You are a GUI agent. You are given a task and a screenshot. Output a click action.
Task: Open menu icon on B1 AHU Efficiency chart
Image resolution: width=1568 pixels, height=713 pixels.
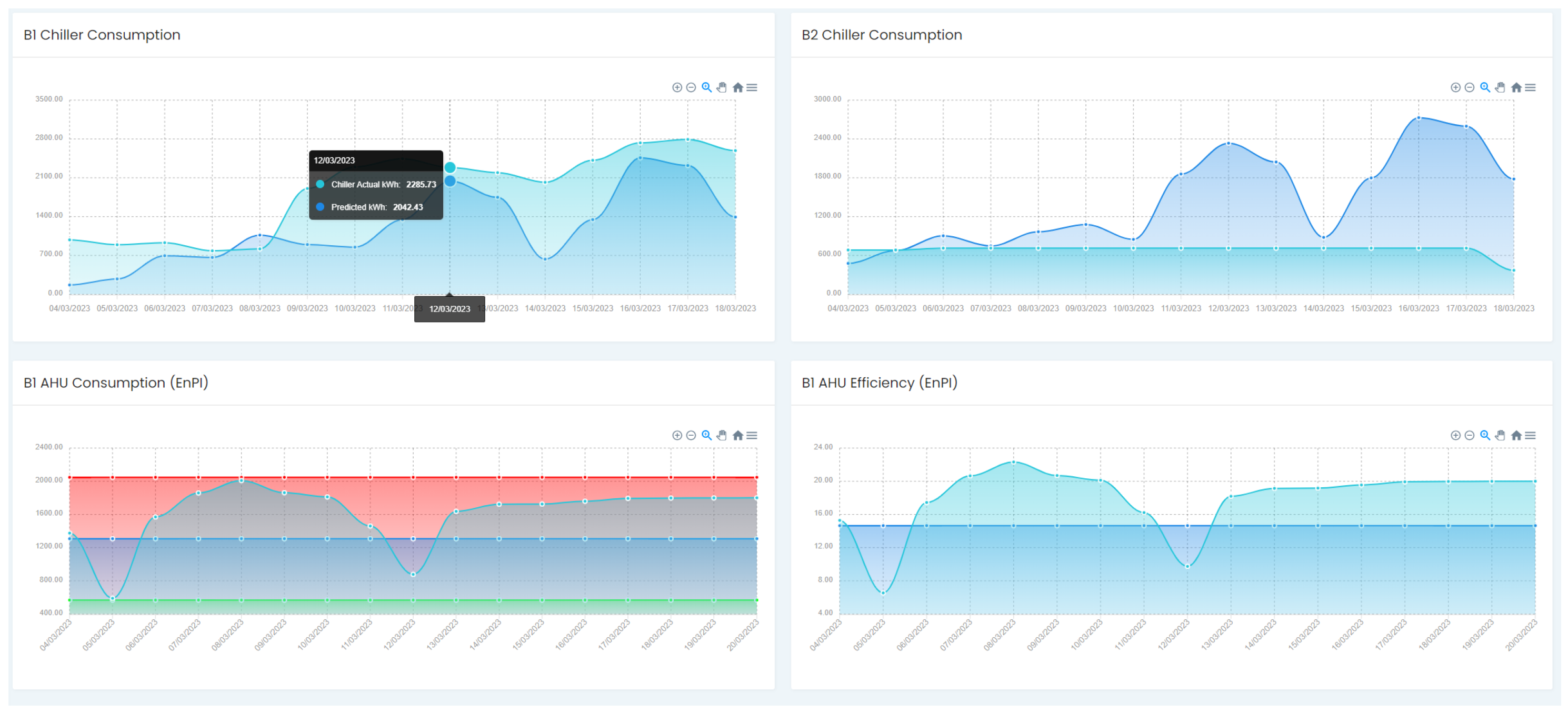click(x=1530, y=436)
